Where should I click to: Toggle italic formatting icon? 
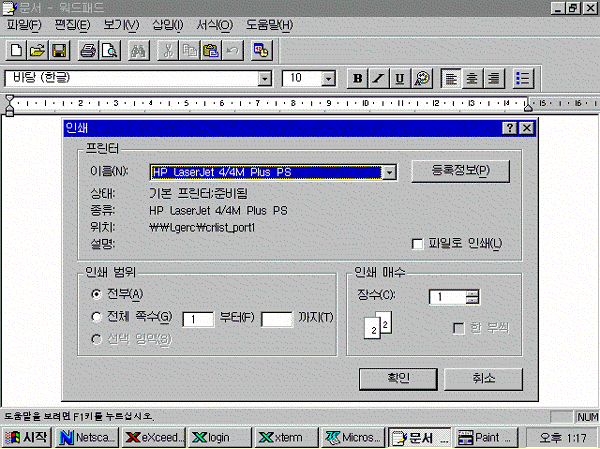point(378,78)
